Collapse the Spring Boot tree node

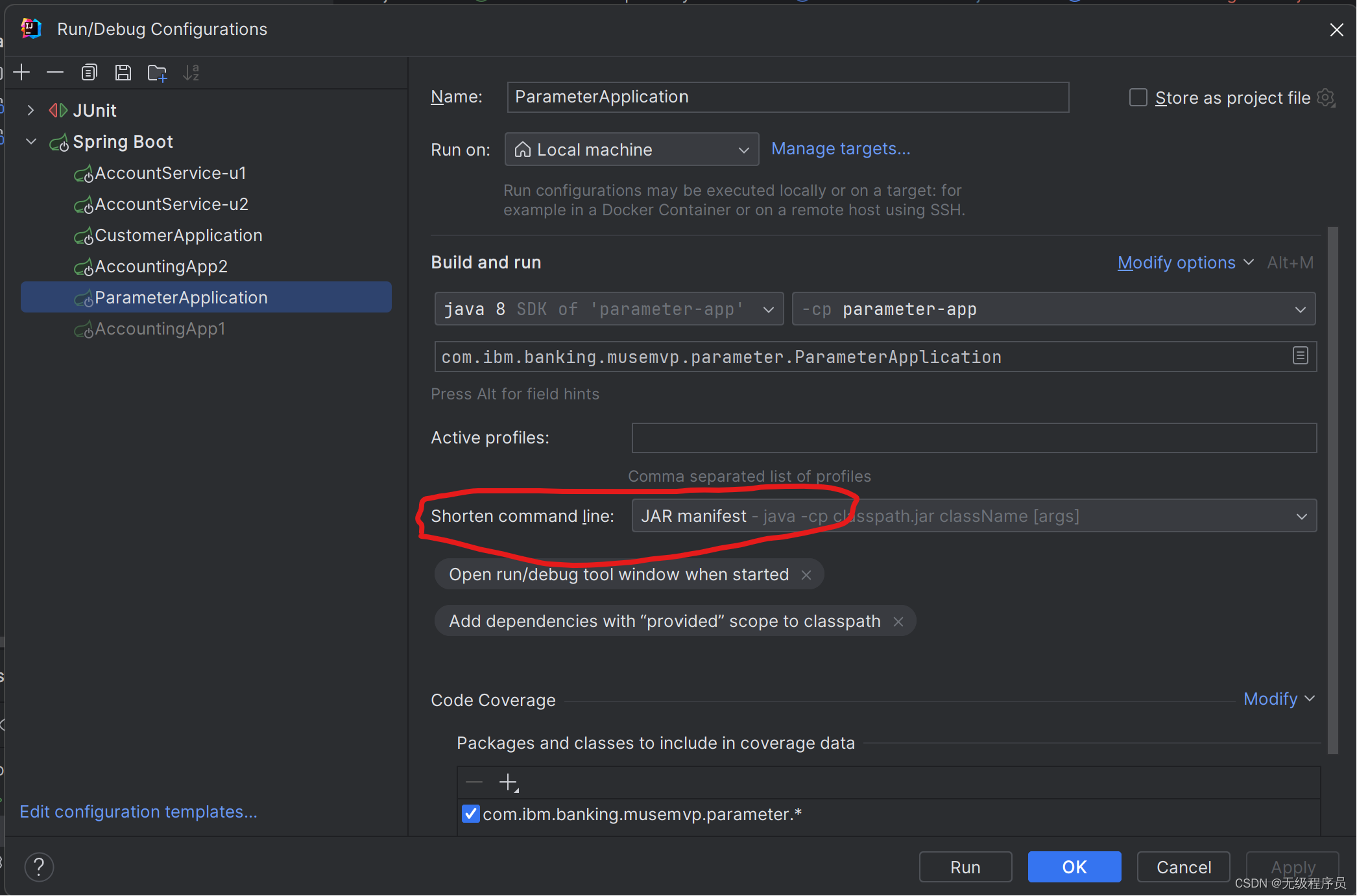30,141
